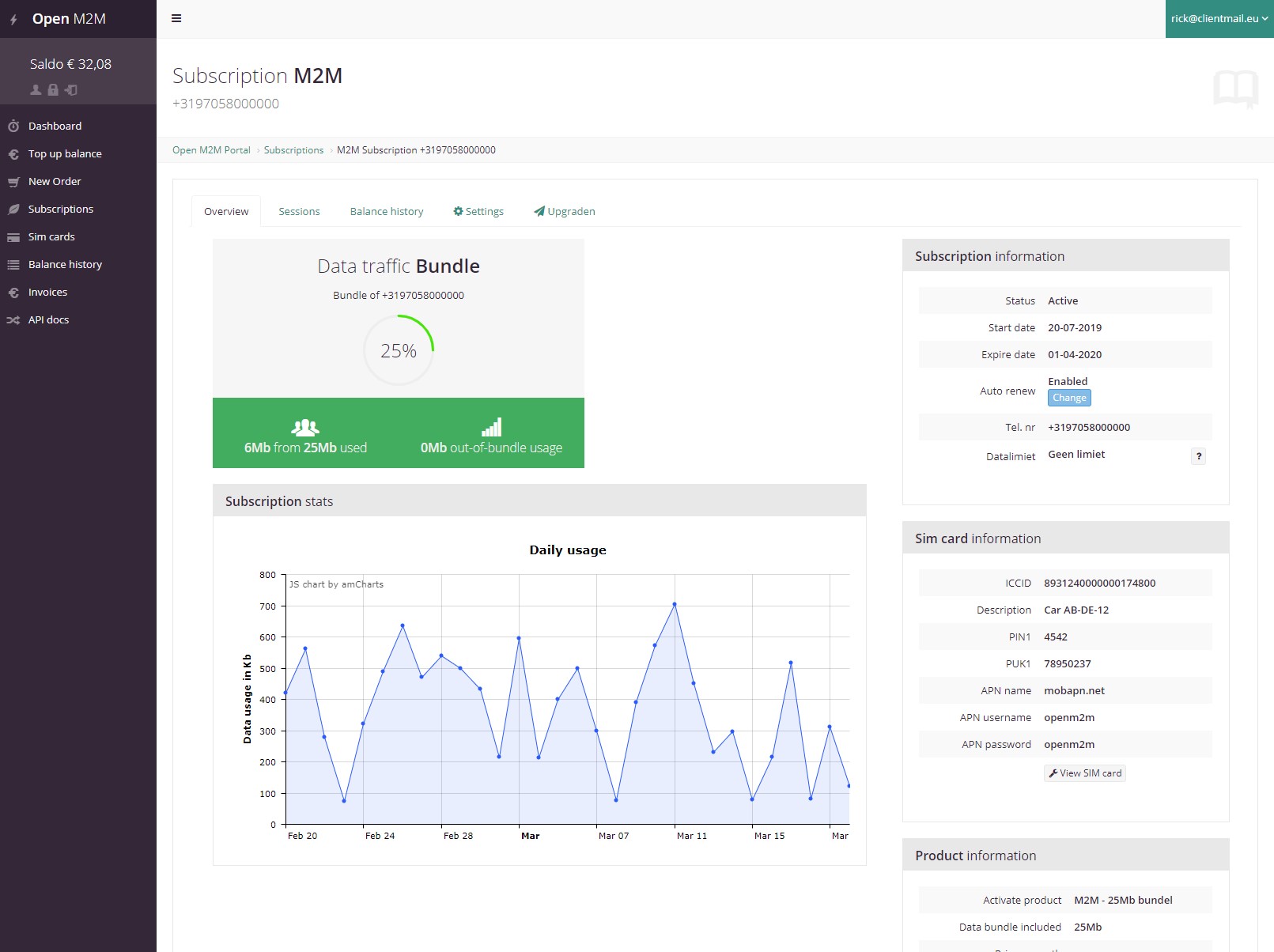Click the JS chart by amCharts label
Image resolution: width=1274 pixels, height=952 pixels.
(335, 584)
